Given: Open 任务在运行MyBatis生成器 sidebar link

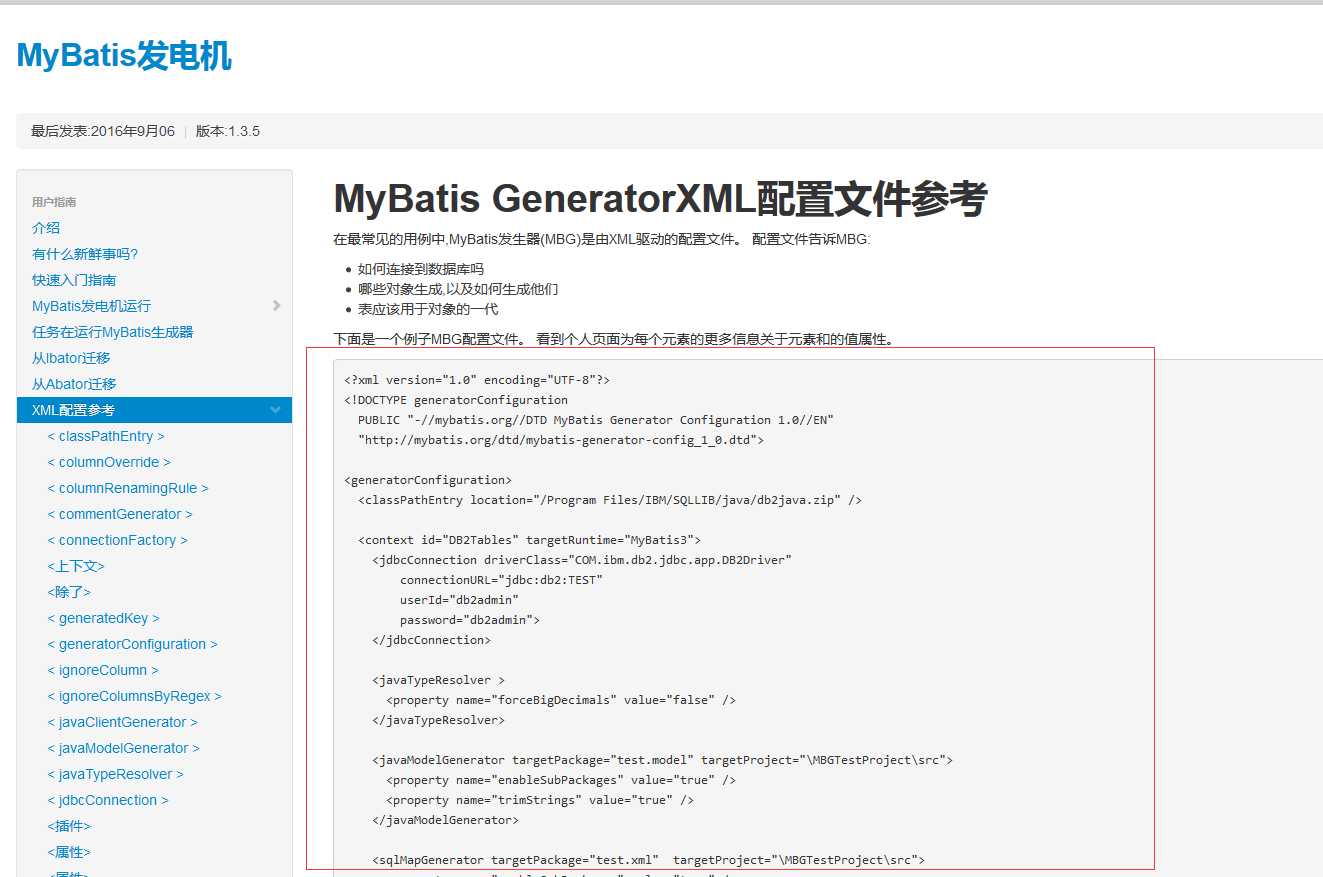Looking at the screenshot, I should [113, 332].
